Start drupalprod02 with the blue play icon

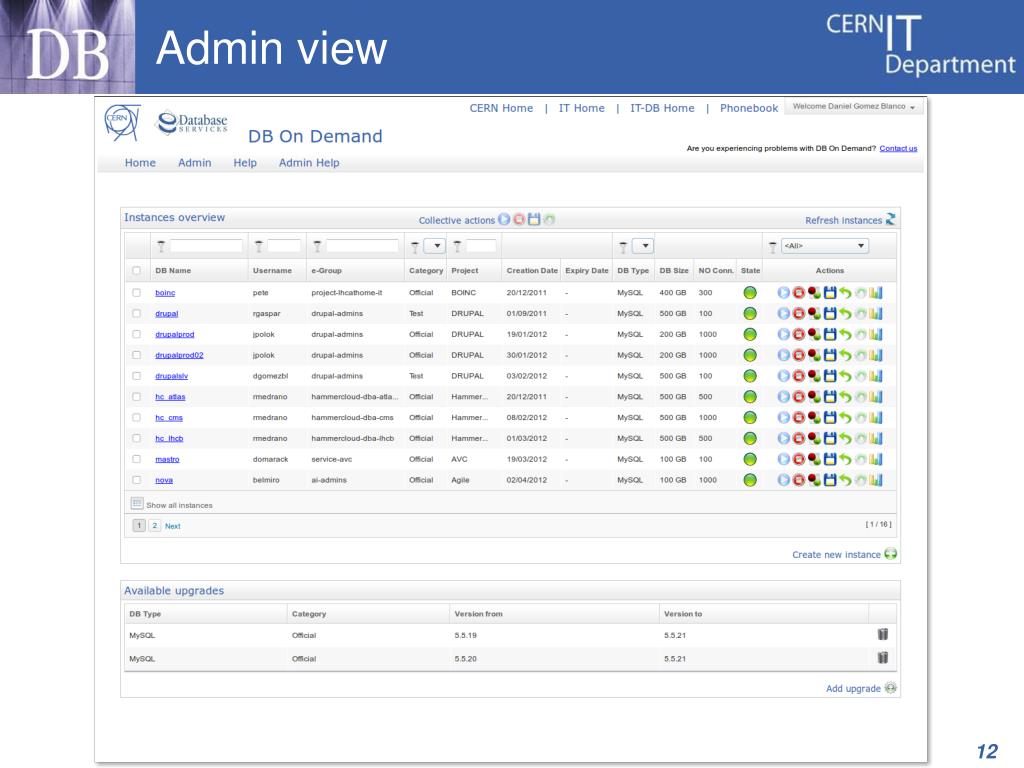pyautogui.click(x=783, y=355)
